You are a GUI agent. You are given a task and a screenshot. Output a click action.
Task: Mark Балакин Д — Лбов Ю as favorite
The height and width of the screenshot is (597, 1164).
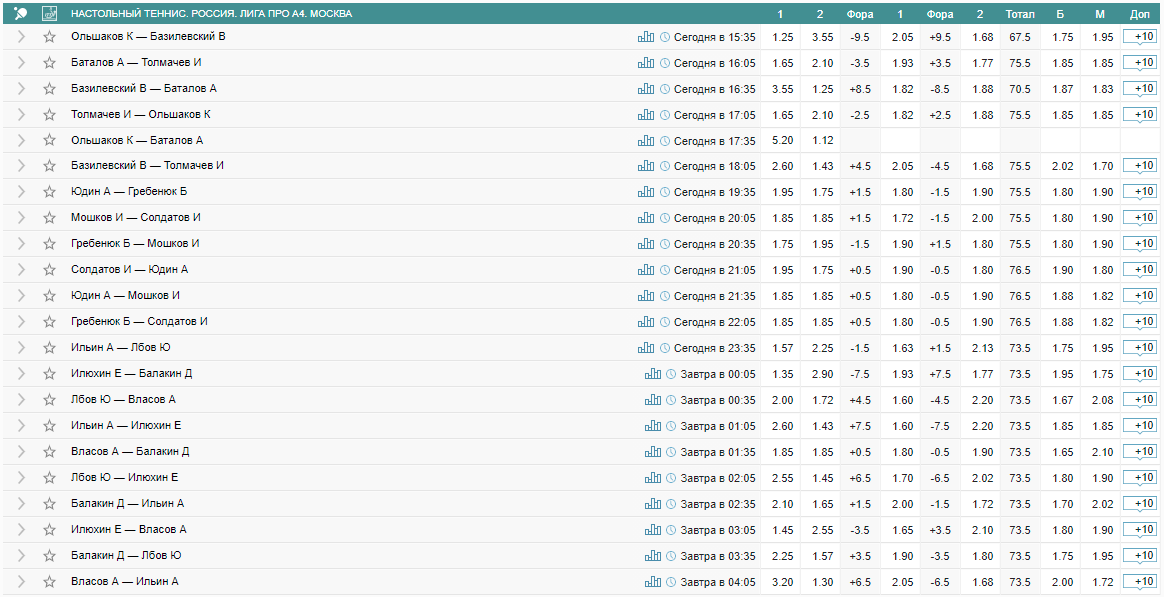49,556
